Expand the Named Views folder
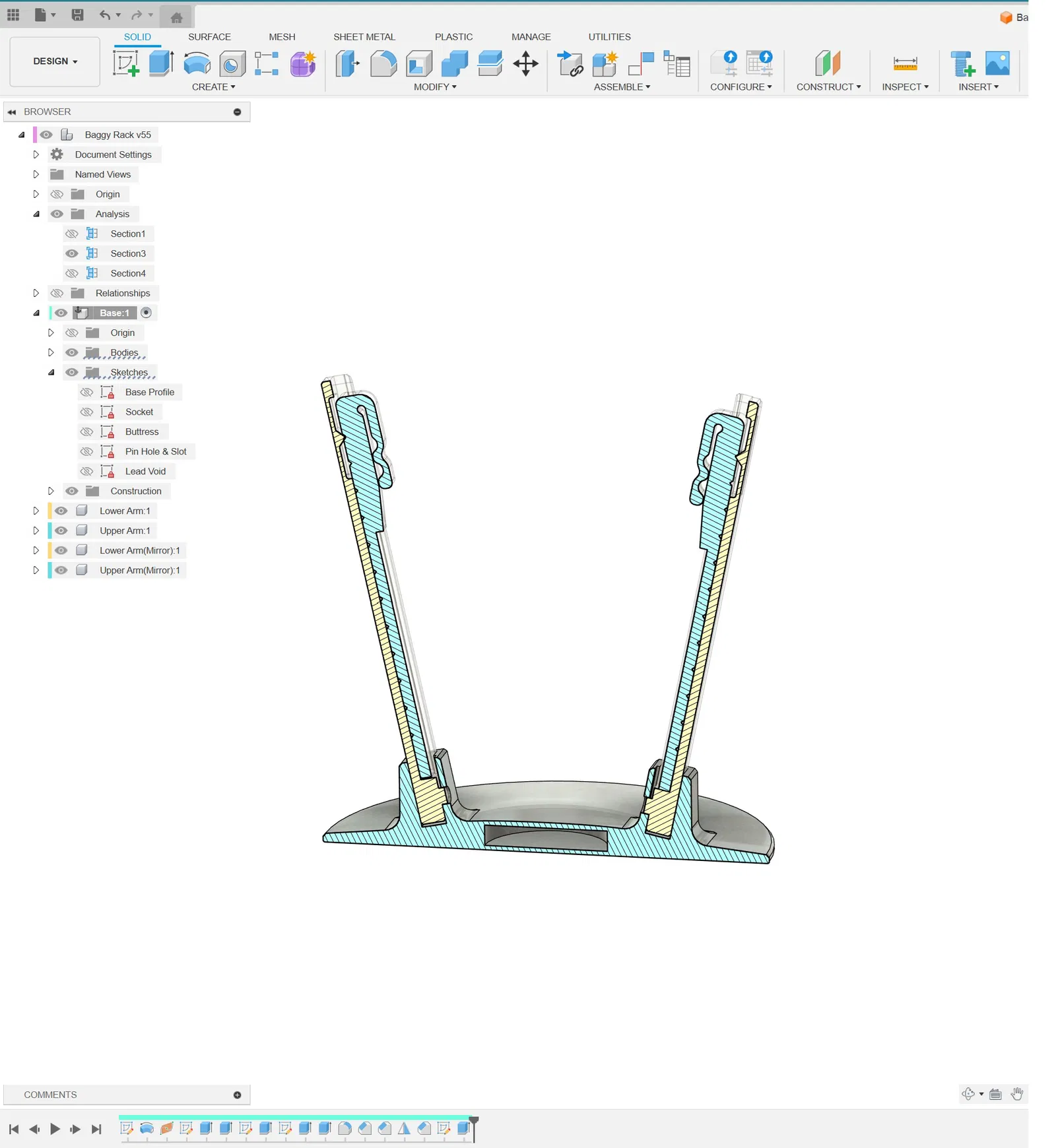1056x1148 pixels. pyautogui.click(x=36, y=174)
